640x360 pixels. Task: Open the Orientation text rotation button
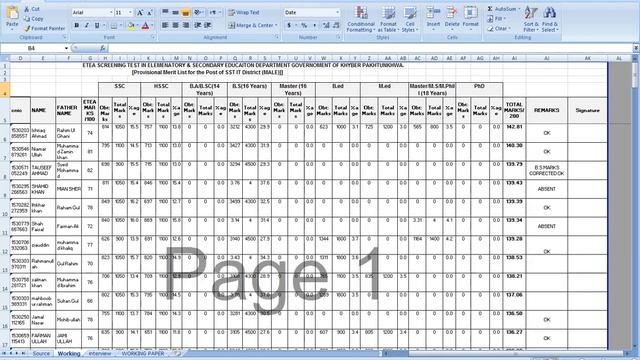(x=198, y=13)
